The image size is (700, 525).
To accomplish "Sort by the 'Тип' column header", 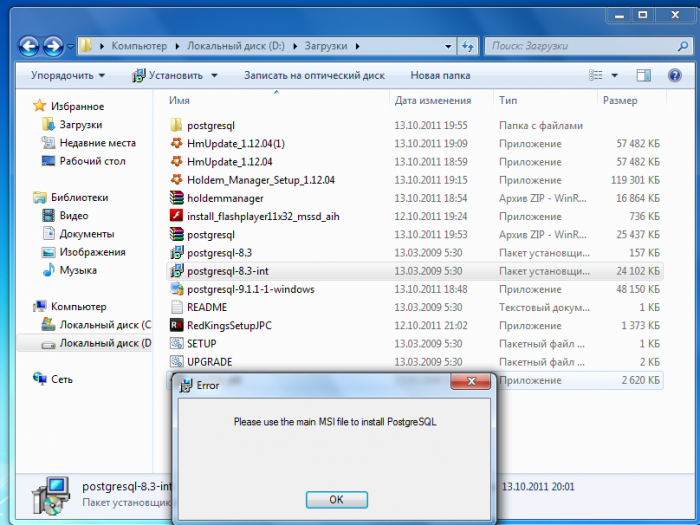I will pos(508,100).
